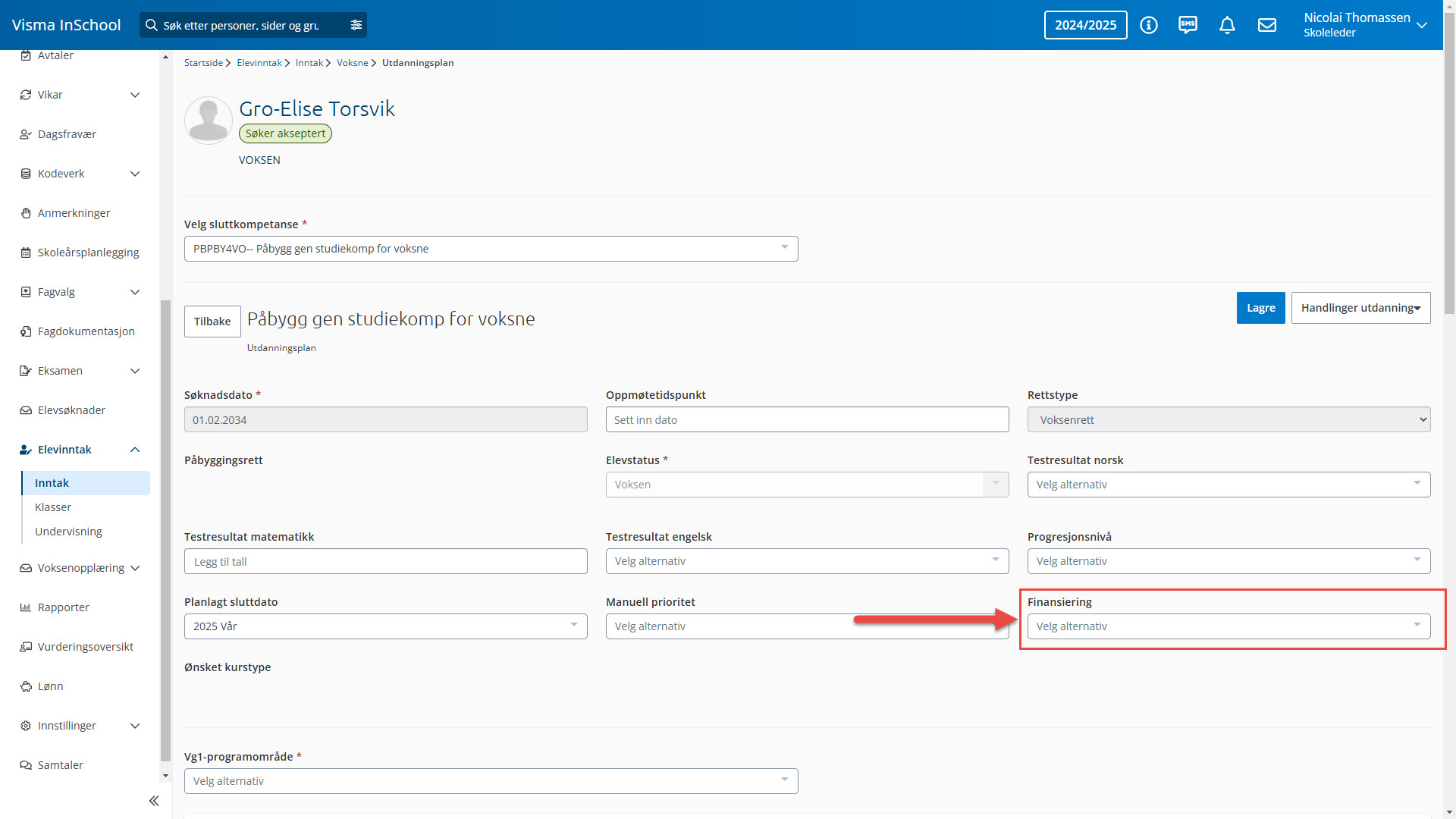This screenshot has width=1456, height=819.
Task: Click the Vurderingsoversikt sidebar icon
Action: tap(26, 647)
